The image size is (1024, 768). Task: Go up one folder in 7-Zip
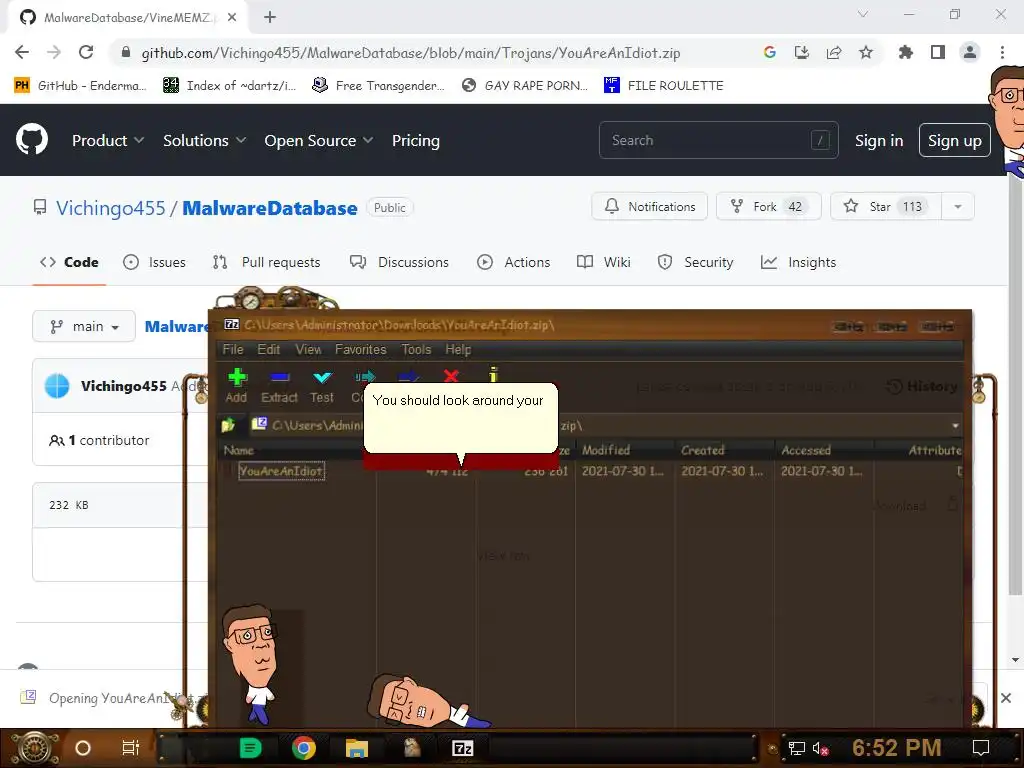pyautogui.click(x=228, y=426)
